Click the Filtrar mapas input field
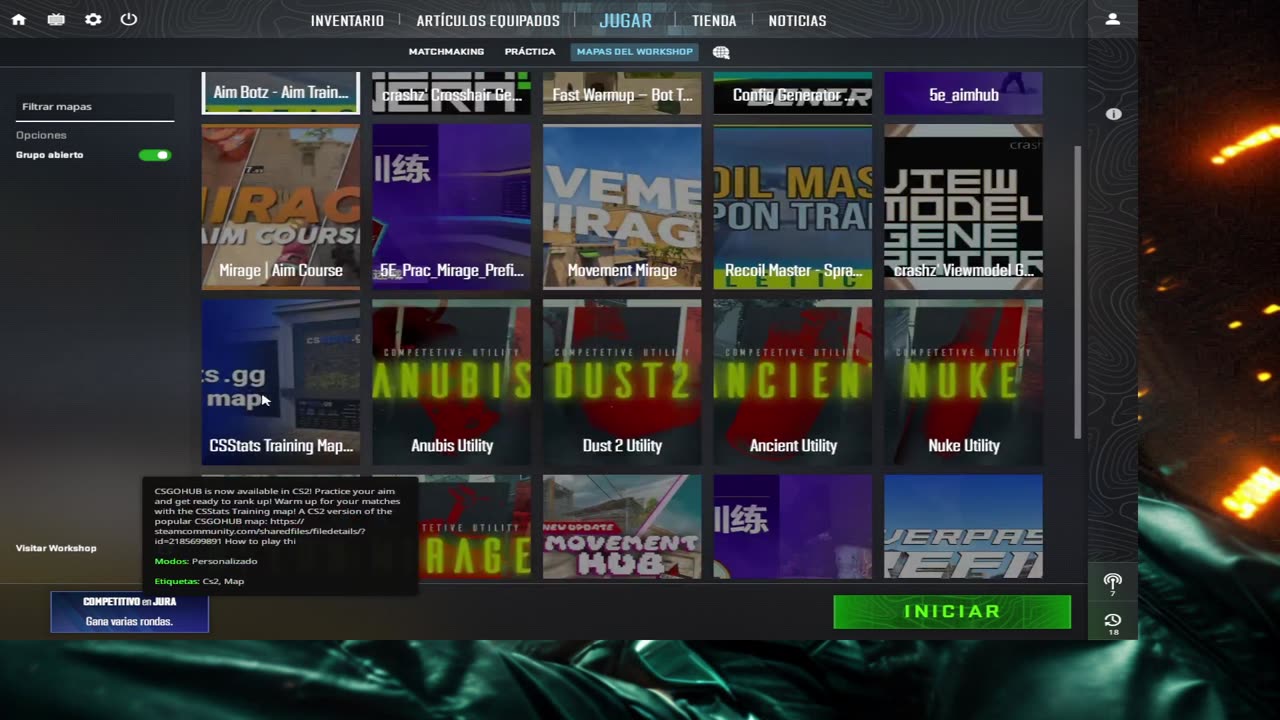This screenshot has height=720, width=1280. [95, 107]
